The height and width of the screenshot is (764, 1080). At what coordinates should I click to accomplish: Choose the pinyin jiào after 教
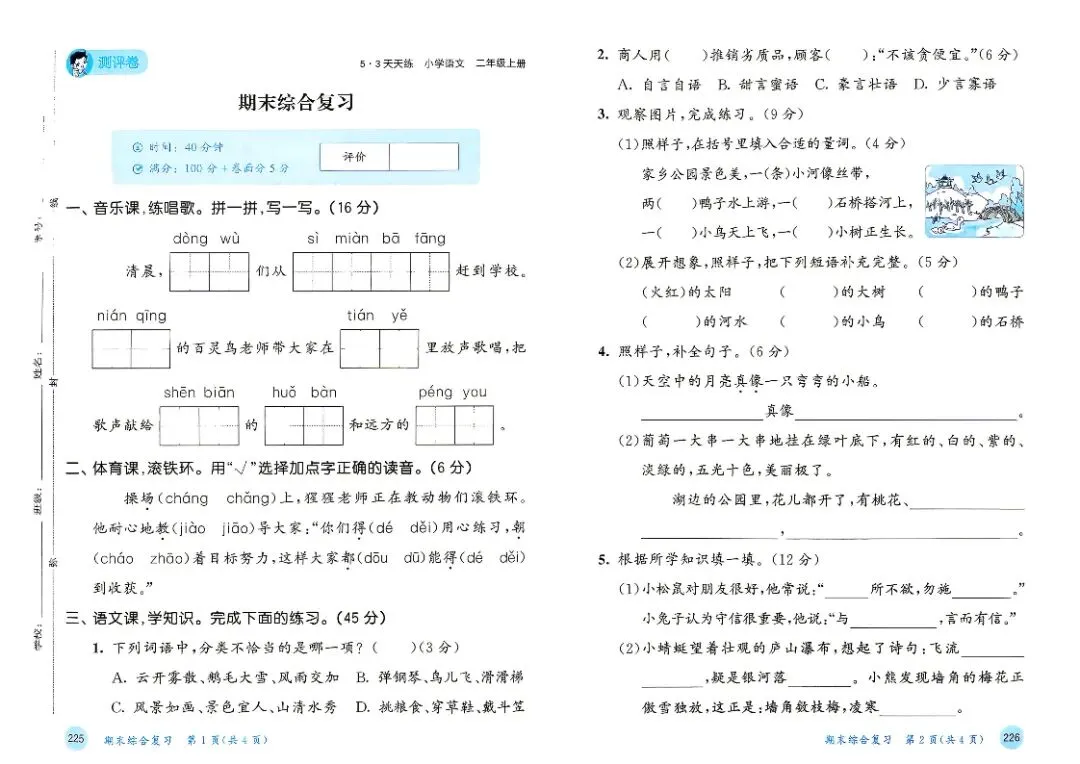coord(192,529)
